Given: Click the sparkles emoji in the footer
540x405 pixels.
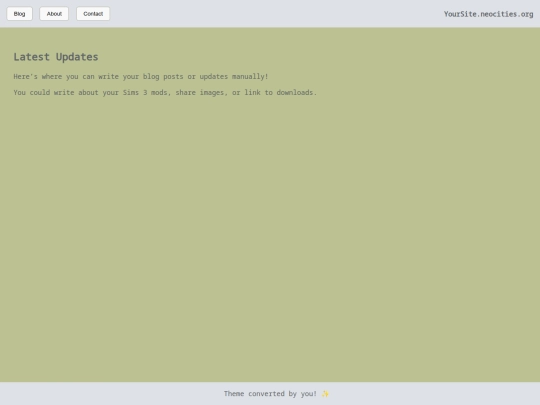Looking at the screenshot, I should click(x=325, y=394).
